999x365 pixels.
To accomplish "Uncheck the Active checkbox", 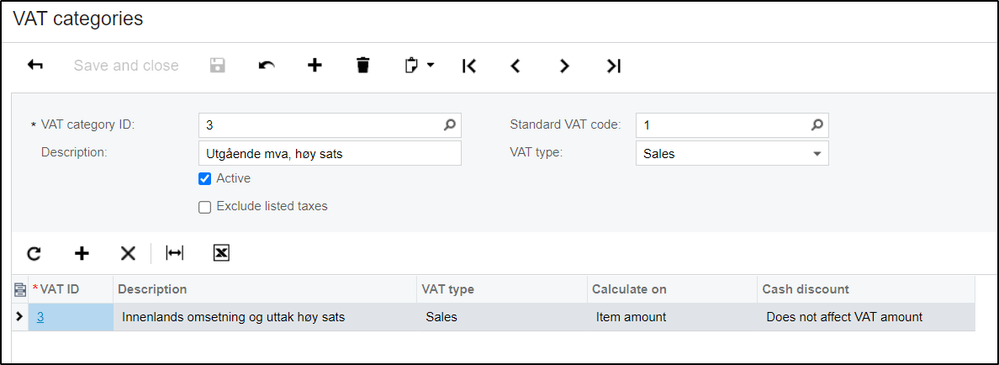I will point(205,179).
